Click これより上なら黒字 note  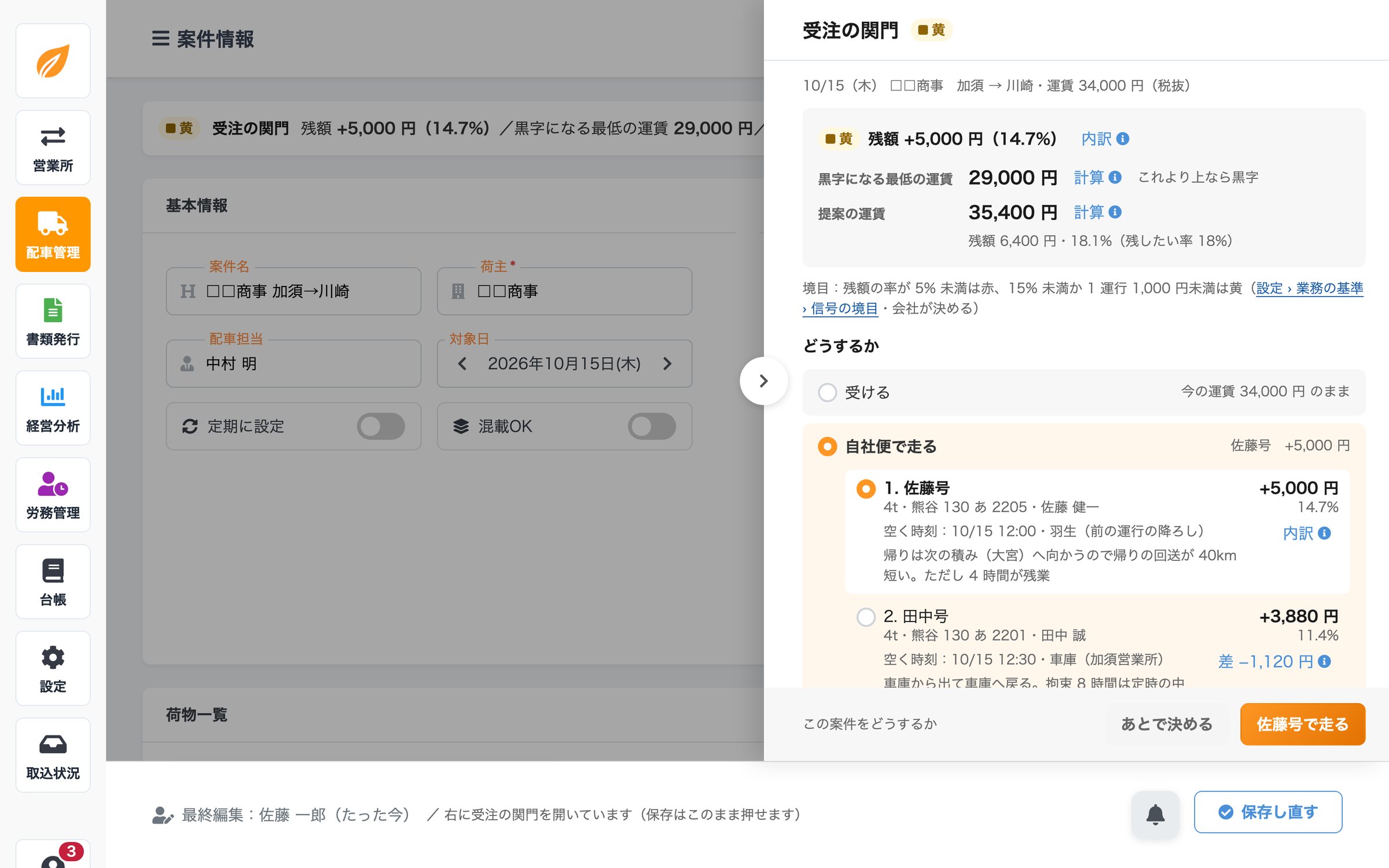click(1198, 177)
